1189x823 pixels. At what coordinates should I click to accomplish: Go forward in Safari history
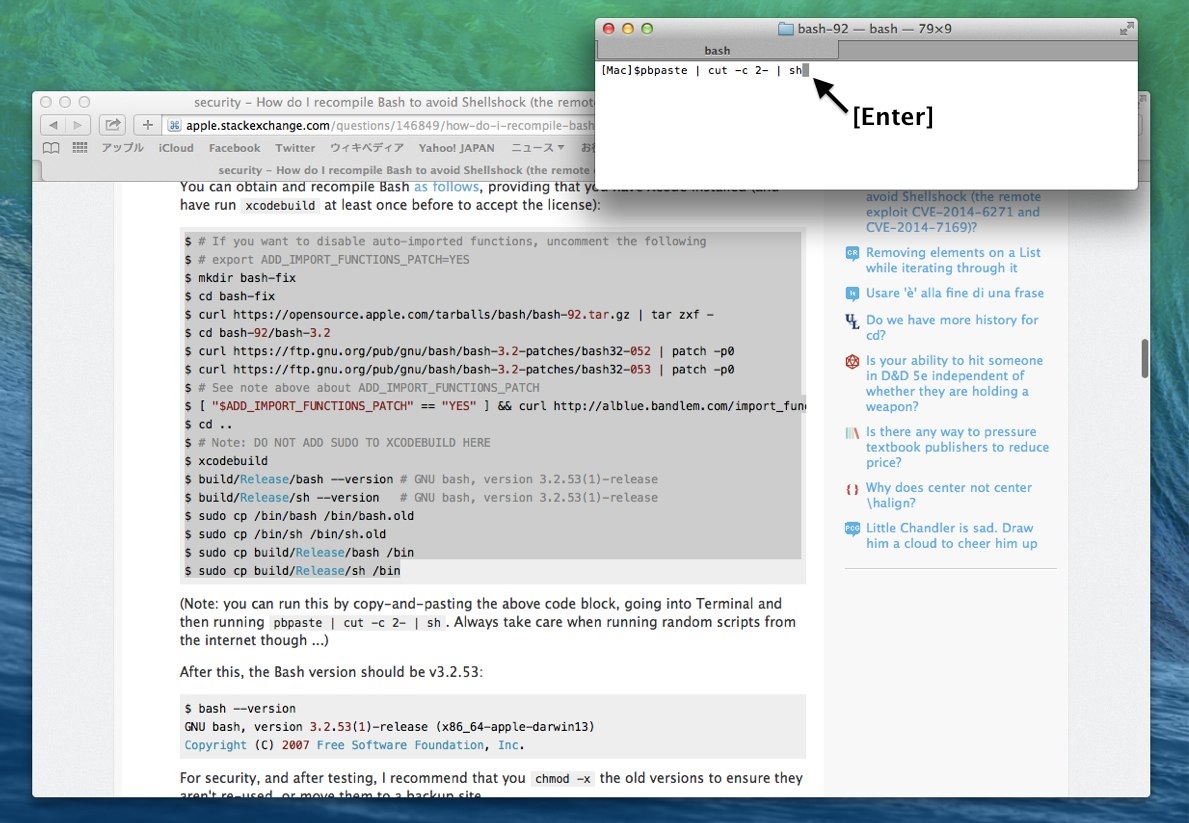click(x=77, y=124)
